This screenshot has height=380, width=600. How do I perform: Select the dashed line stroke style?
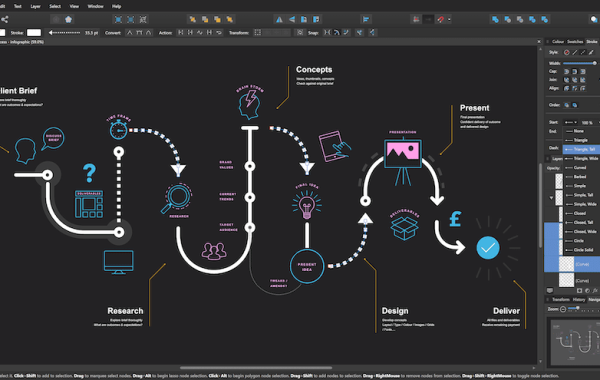[x=583, y=52]
